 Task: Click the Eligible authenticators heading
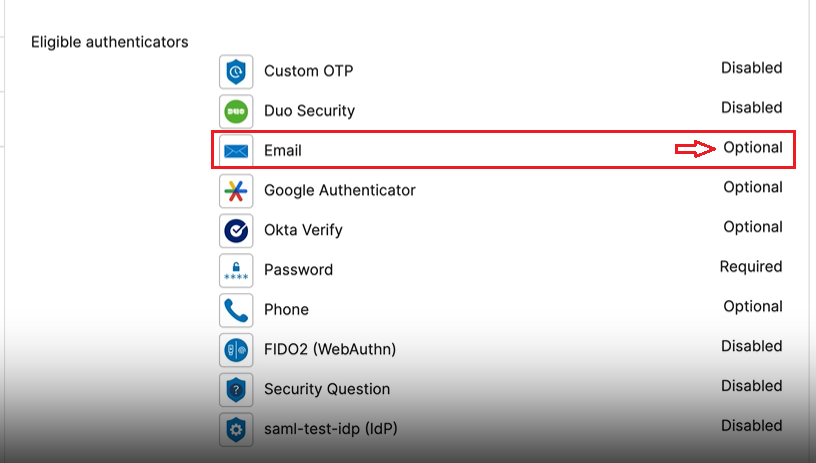[x=110, y=42]
